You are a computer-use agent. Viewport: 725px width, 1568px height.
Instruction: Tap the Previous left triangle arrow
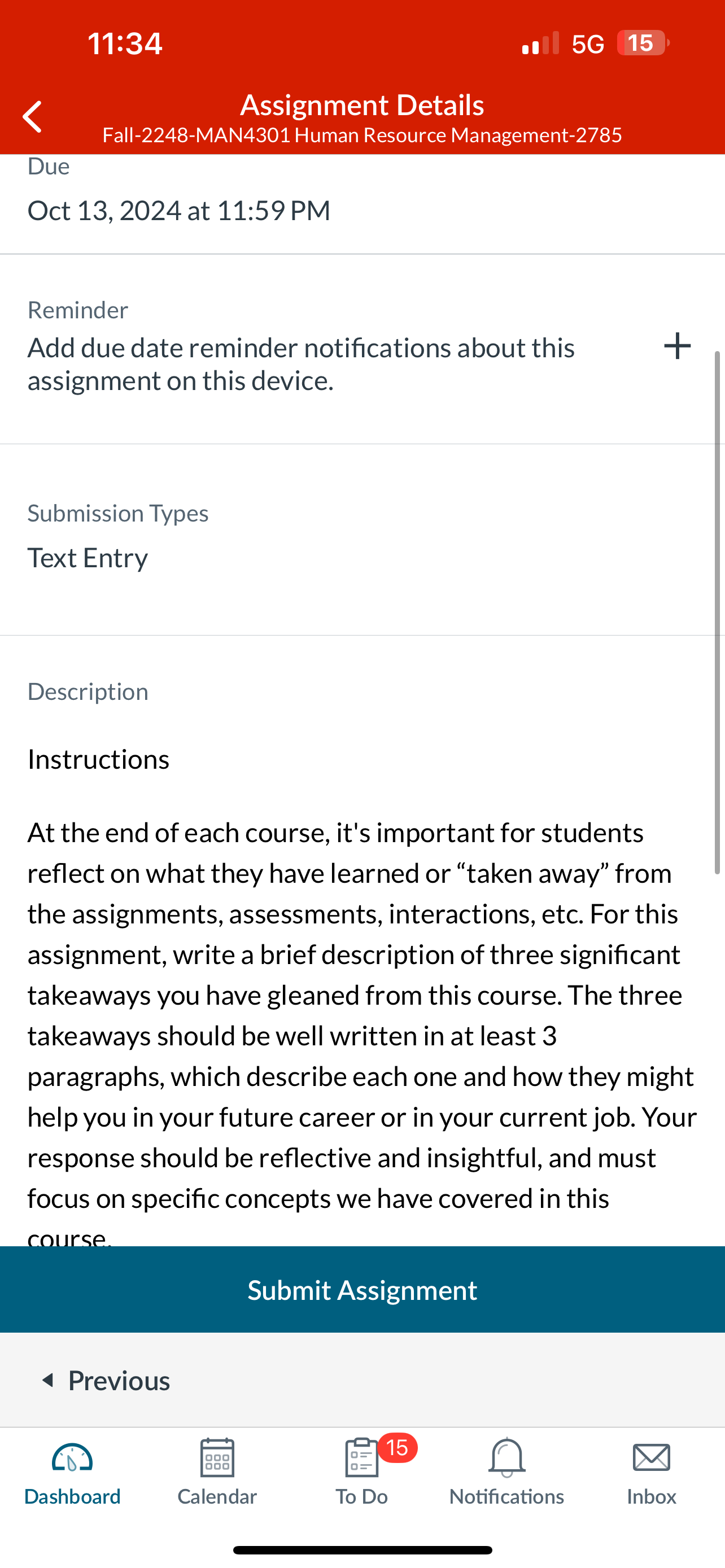coord(48,1380)
